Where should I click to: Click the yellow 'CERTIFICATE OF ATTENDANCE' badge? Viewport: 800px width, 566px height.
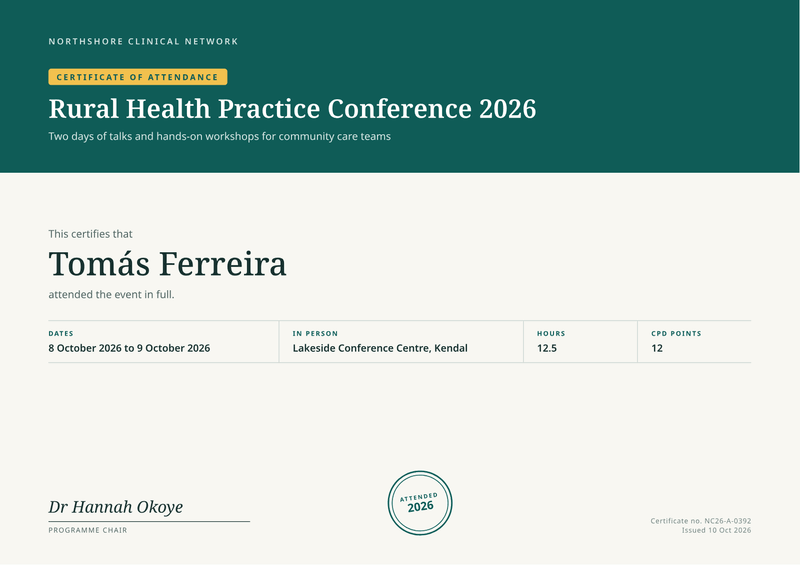[138, 77]
